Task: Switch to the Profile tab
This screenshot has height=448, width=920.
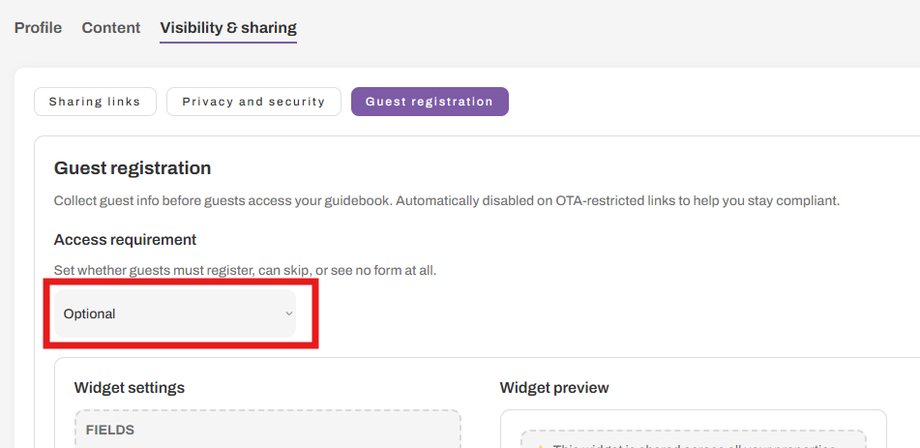Action: [38, 28]
